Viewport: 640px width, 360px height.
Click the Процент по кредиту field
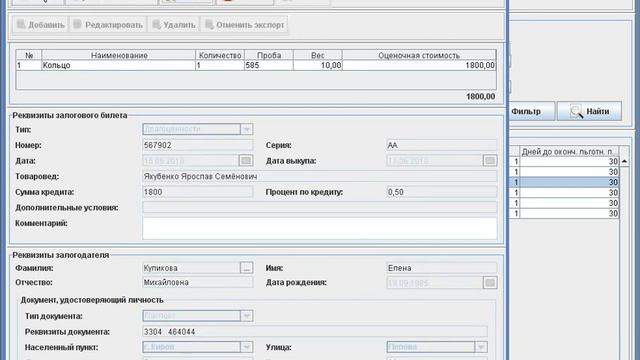[x=442, y=192]
